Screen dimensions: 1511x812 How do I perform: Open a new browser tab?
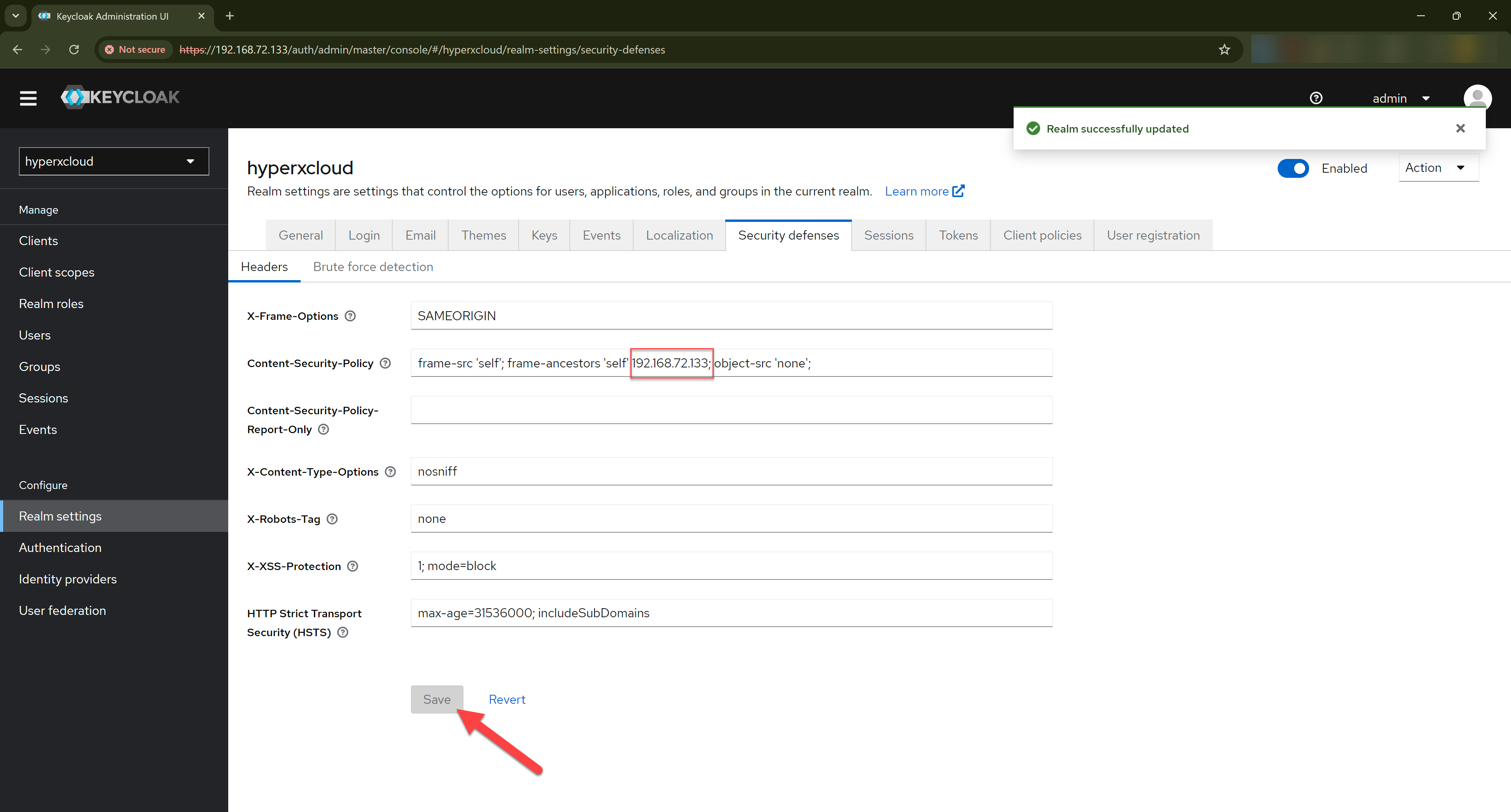tap(230, 16)
